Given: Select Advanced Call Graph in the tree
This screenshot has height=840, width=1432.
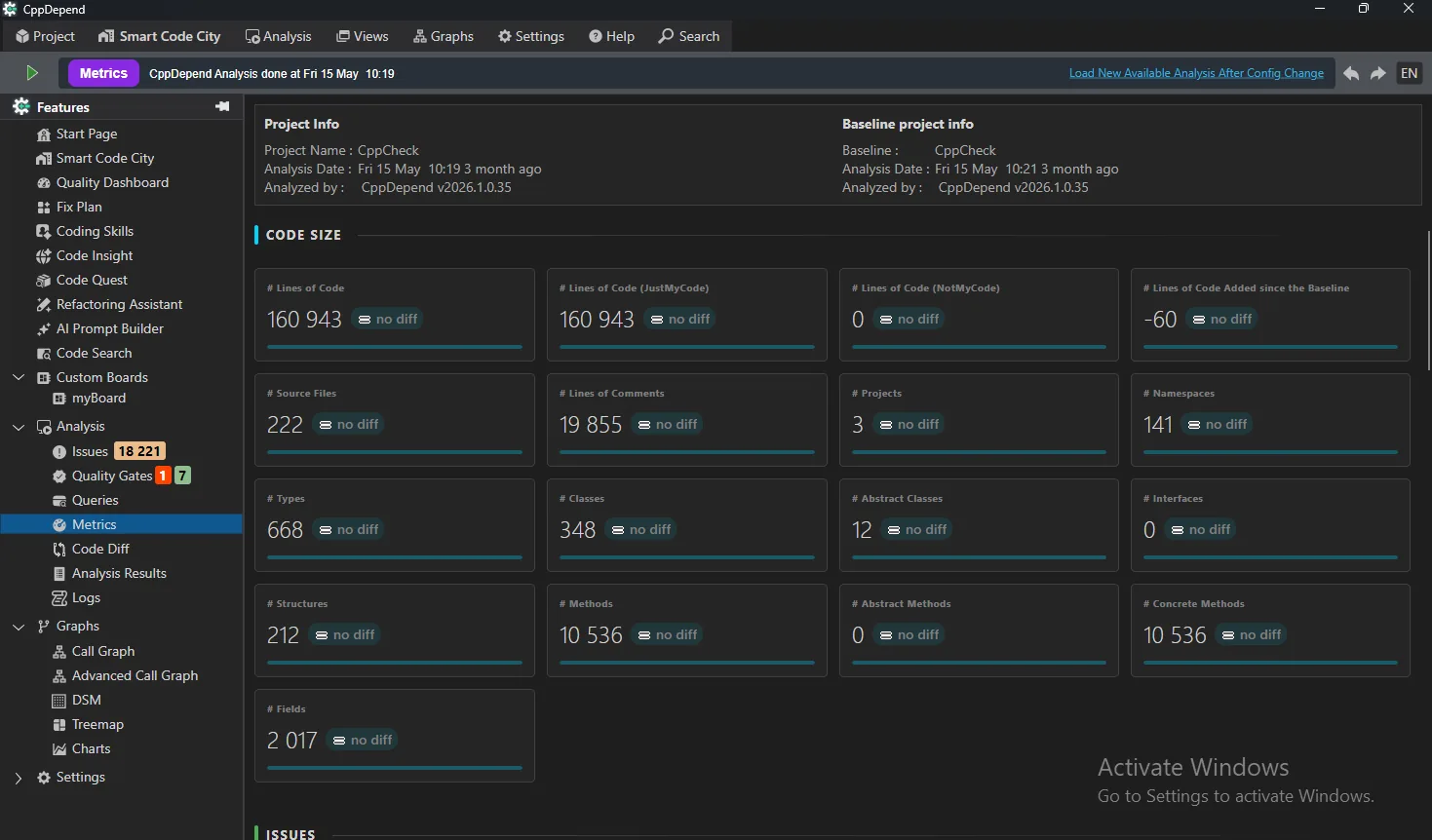Looking at the screenshot, I should point(135,676).
